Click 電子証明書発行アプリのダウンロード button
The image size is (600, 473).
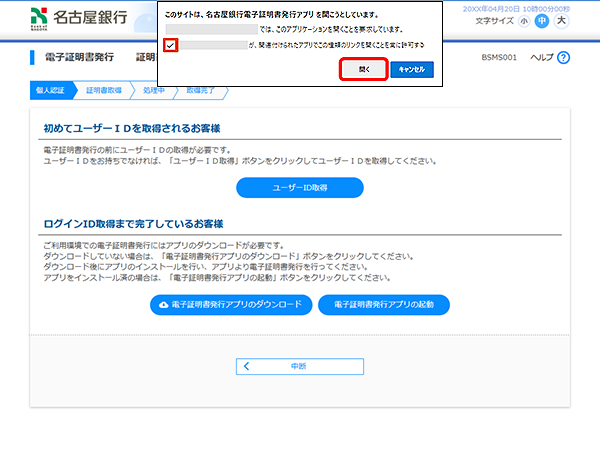[230, 304]
